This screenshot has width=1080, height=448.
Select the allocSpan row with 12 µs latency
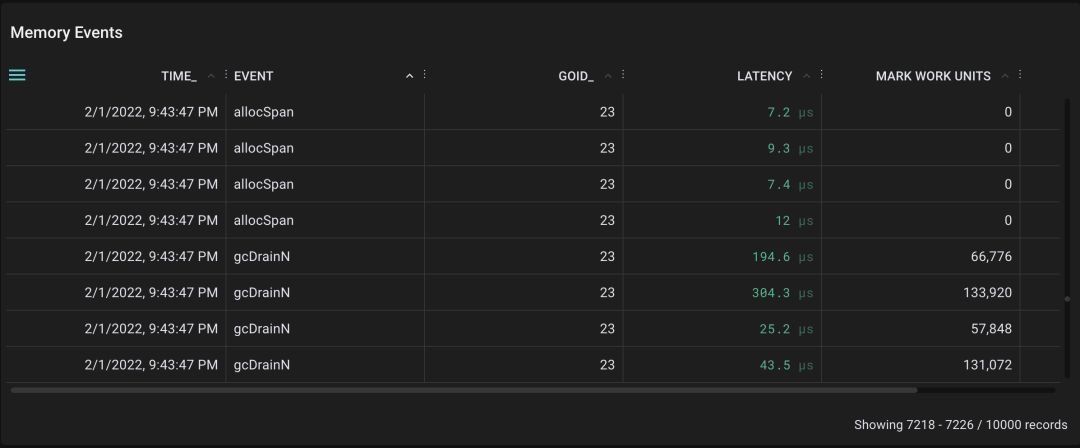point(500,221)
